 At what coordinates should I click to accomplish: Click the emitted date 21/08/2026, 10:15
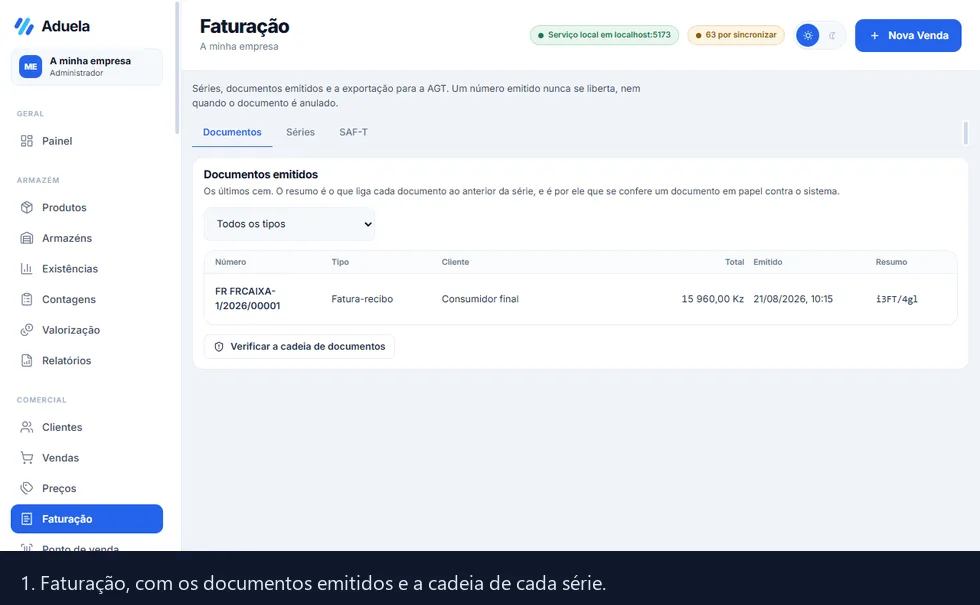pyautogui.click(x=792, y=299)
